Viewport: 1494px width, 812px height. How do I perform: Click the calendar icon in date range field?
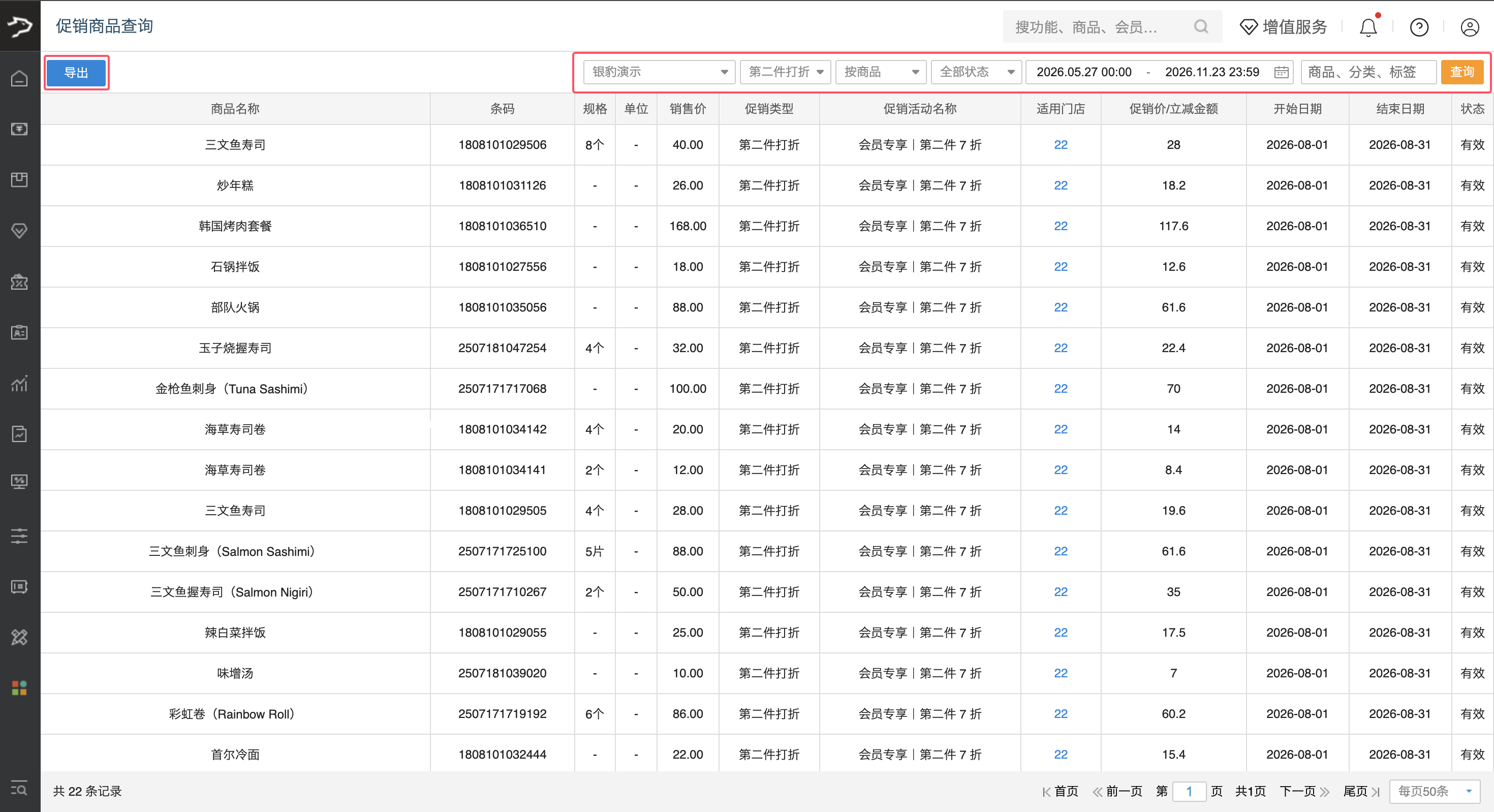click(1282, 72)
